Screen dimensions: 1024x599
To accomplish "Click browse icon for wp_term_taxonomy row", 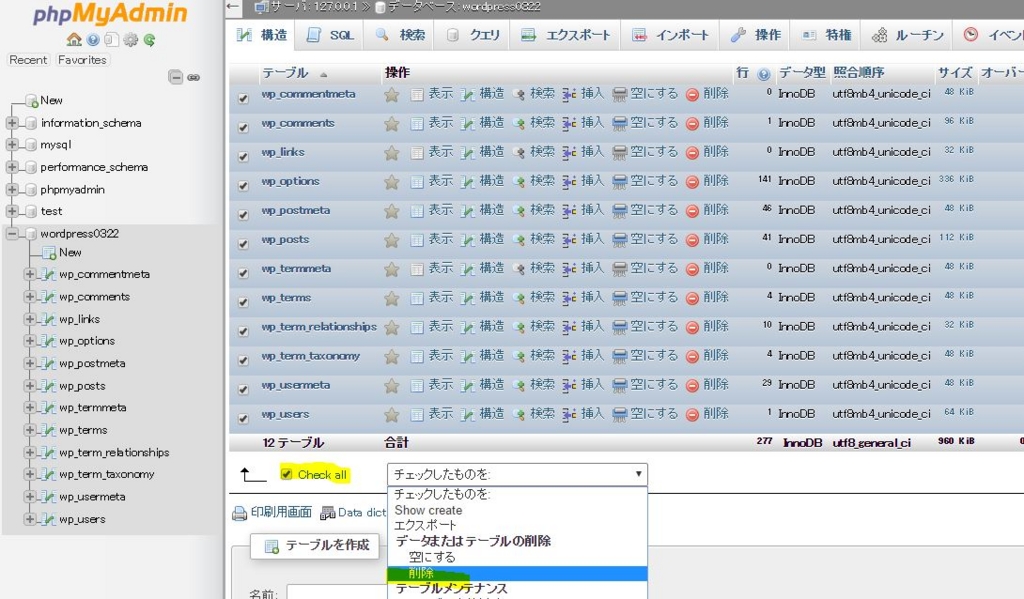I will pyautogui.click(x=417, y=357).
